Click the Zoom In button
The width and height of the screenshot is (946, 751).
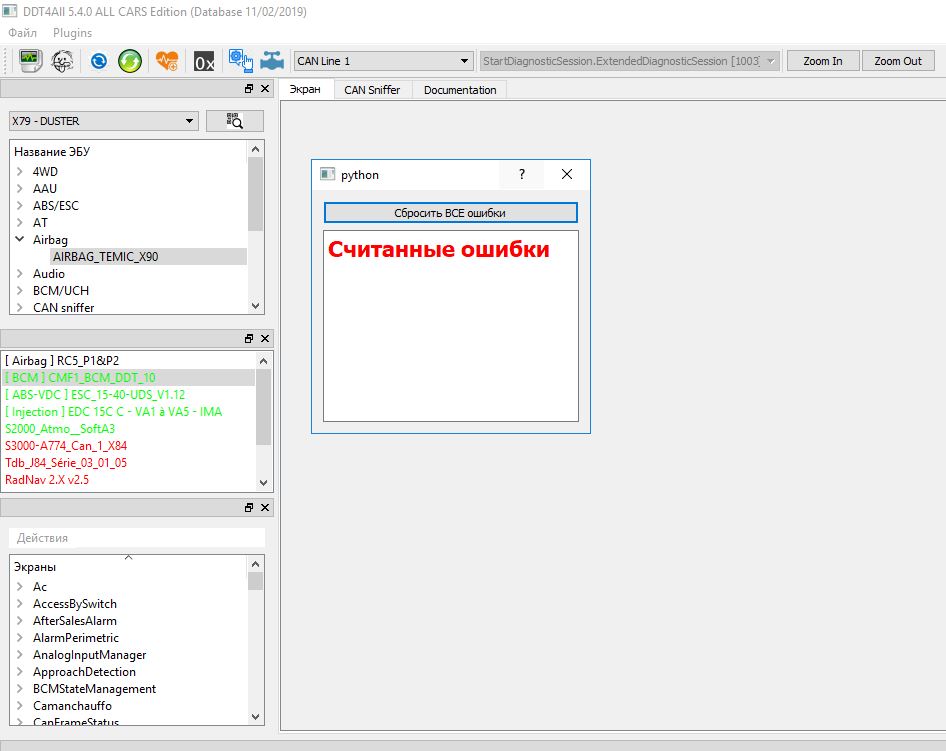pyautogui.click(x=822, y=61)
